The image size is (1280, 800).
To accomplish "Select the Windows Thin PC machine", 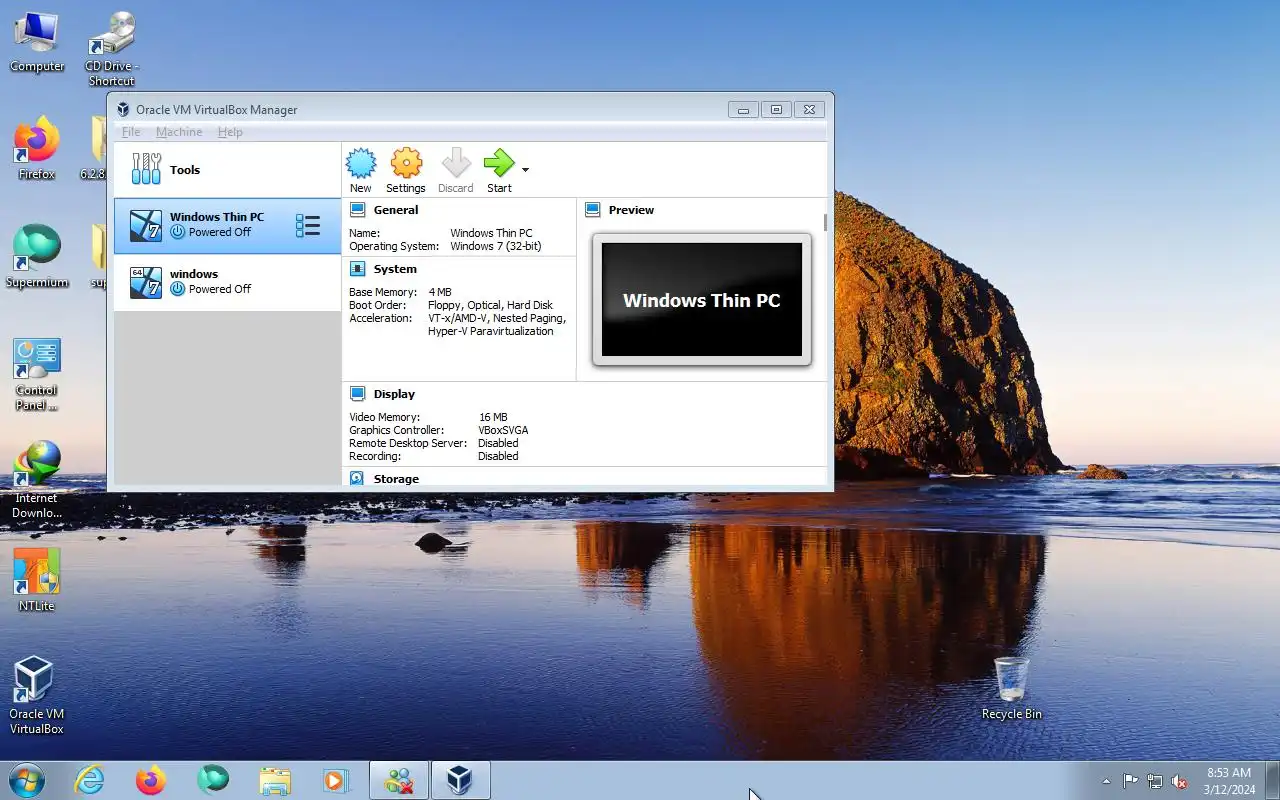I will point(227,225).
